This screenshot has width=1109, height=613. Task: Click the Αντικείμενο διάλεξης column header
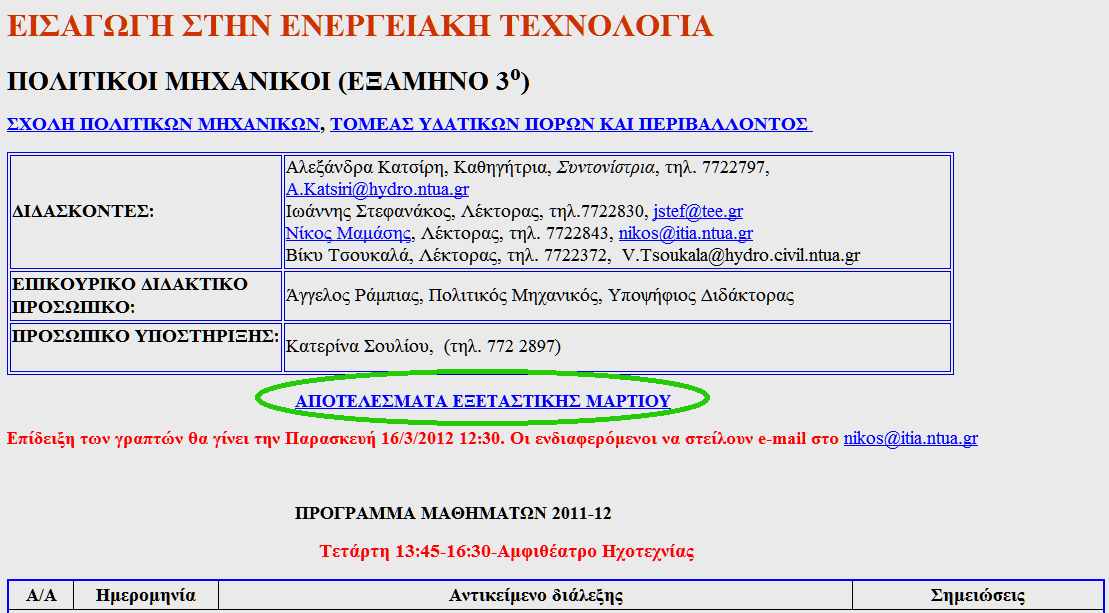pyautogui.click(x=535, y=596)
